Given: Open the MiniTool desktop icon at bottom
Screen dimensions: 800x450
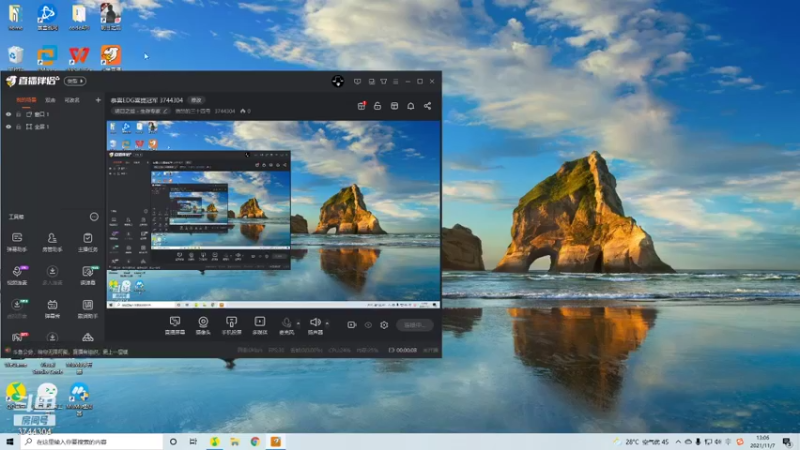Looking at the screenshot, I should (x=79, y=399).
